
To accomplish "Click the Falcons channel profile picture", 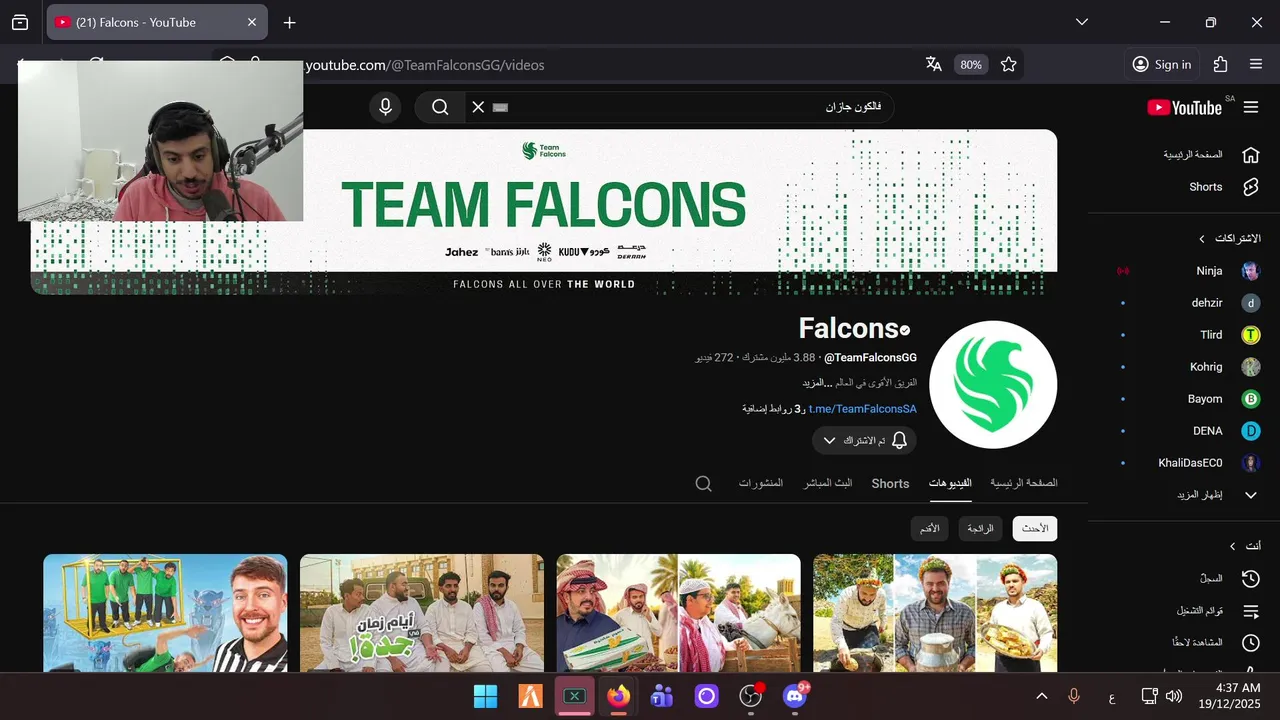I will coord(993,384).
